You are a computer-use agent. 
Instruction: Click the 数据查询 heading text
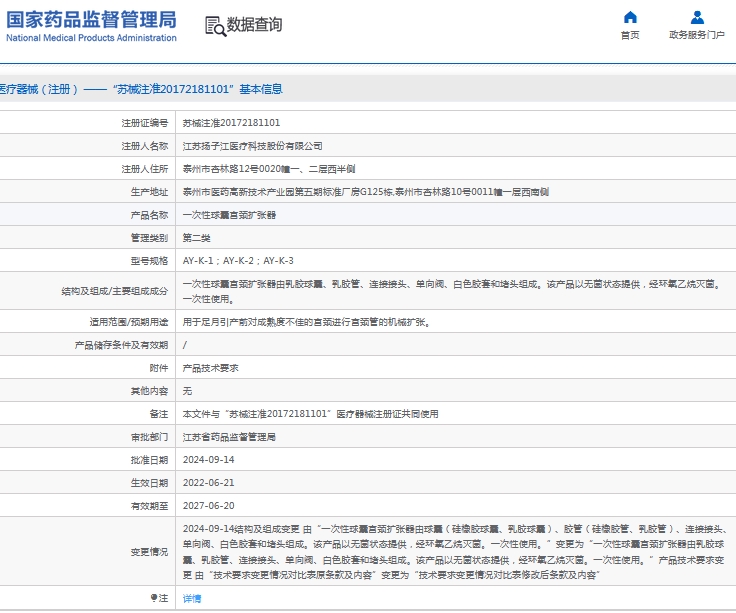click(254, 24)
